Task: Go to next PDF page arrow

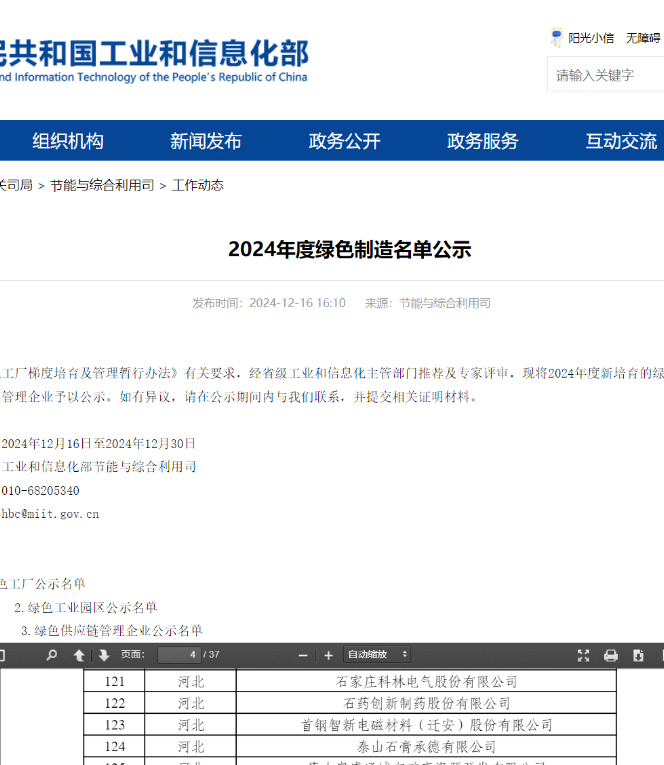Action: click(103, 655)
